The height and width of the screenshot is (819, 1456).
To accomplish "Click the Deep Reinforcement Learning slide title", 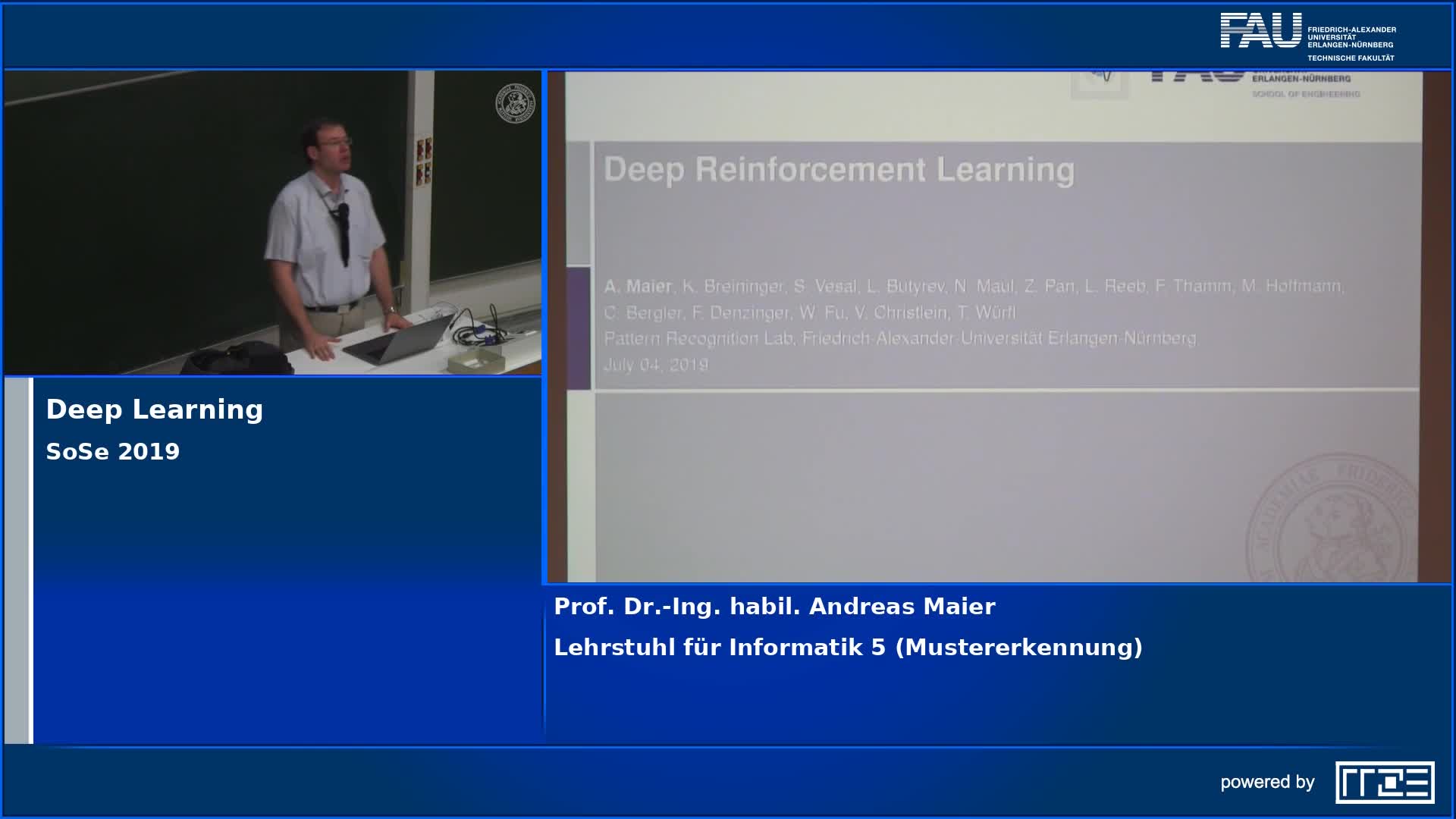I will pos(839,169).
